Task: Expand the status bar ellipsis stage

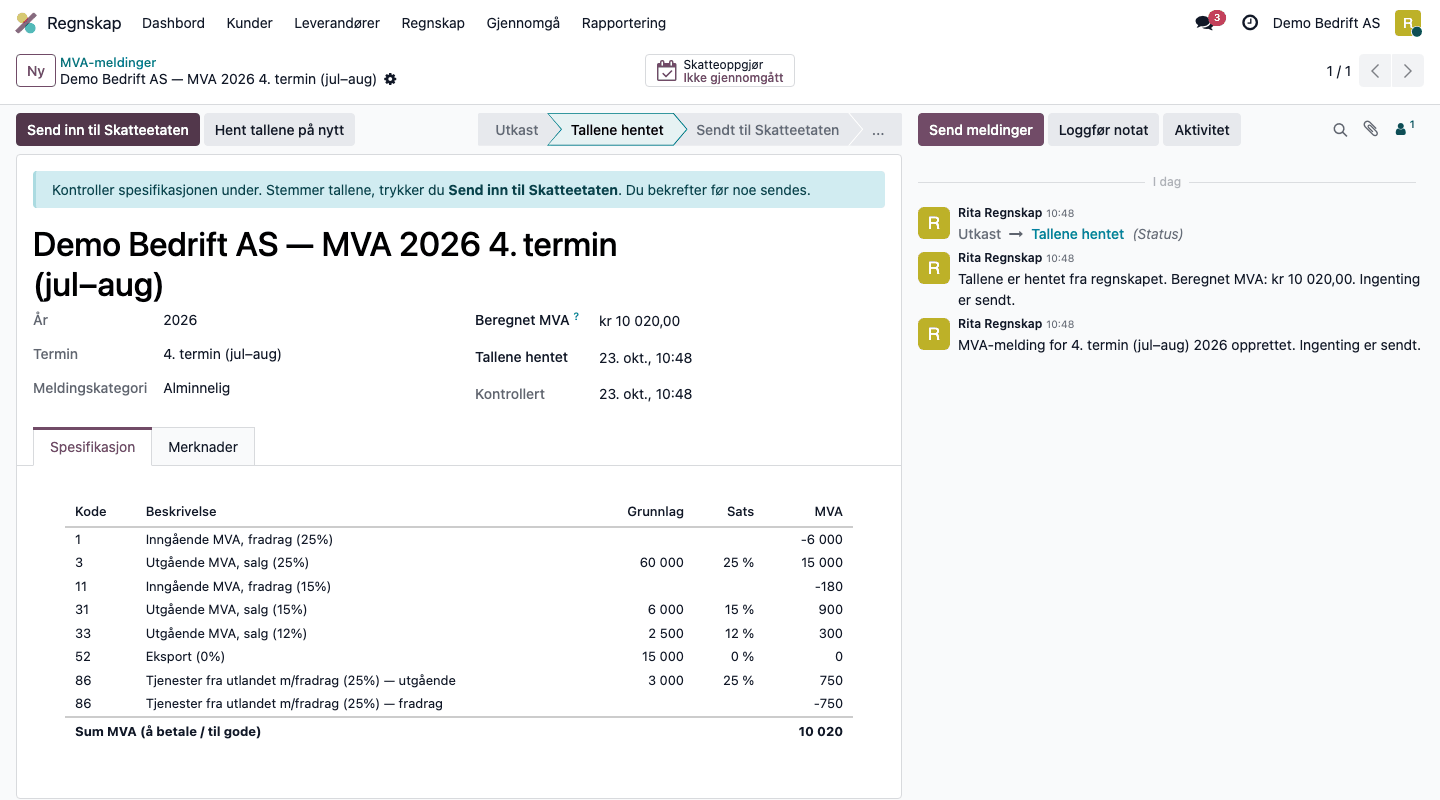Action: [877, 130]
